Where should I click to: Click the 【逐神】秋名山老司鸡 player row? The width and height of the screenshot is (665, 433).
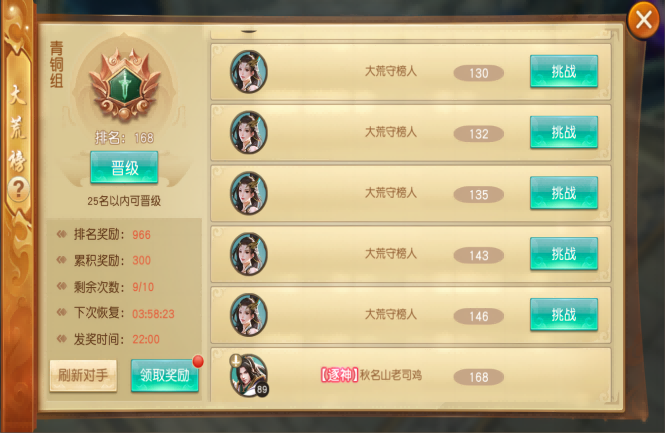coord(411,376)
